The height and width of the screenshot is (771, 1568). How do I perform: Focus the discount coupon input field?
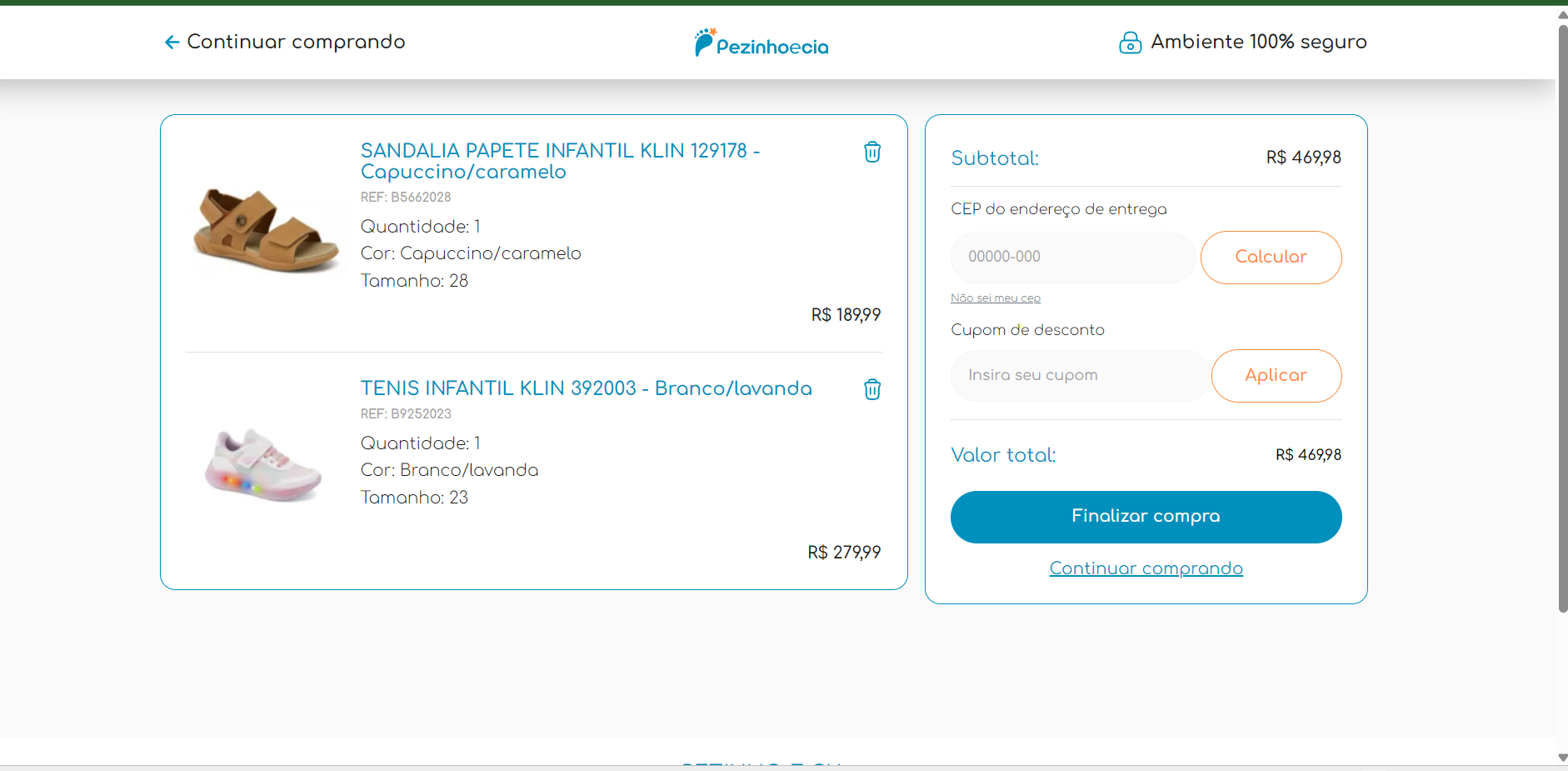point(1079,376)
